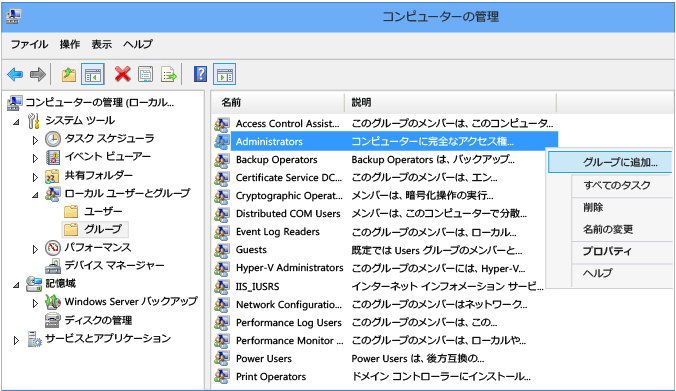Click the 記憶域 storage icon

34,284
